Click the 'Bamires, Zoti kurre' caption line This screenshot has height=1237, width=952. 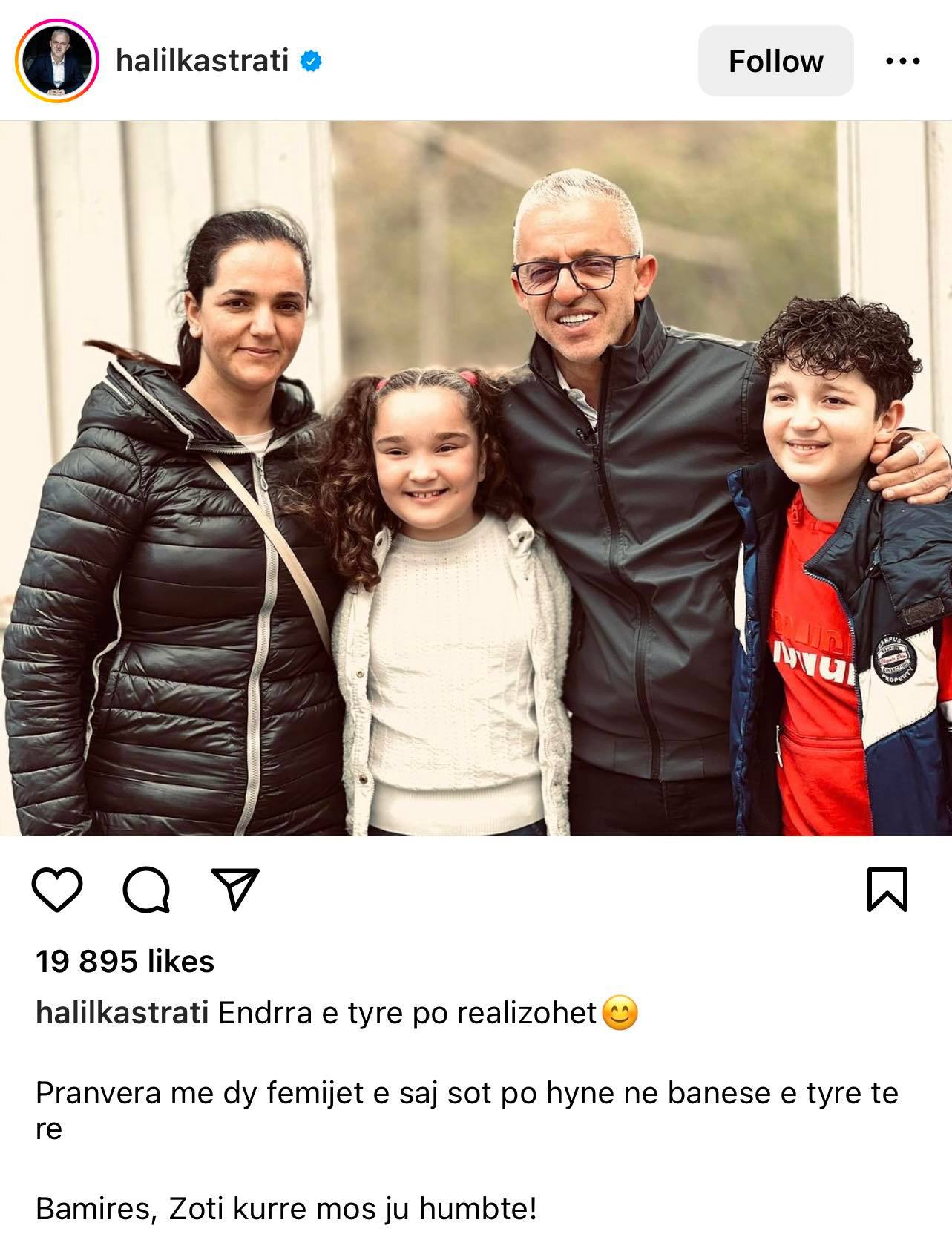point(286,1210)
